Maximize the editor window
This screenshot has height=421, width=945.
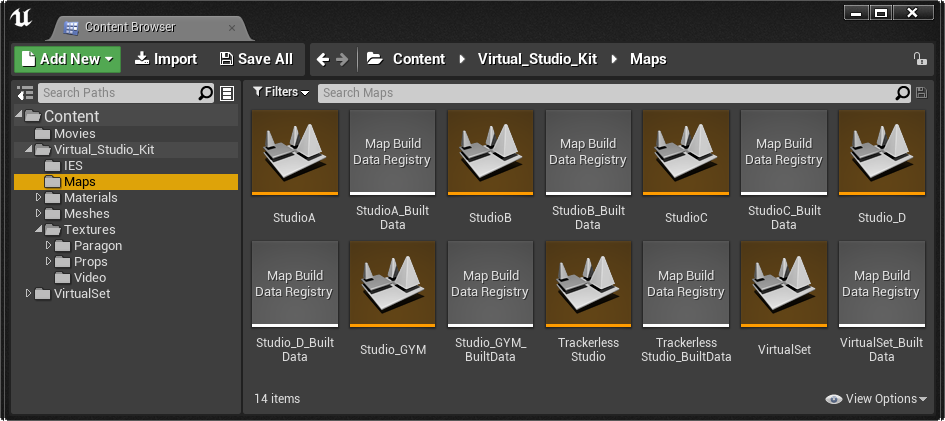coord(881,12)
